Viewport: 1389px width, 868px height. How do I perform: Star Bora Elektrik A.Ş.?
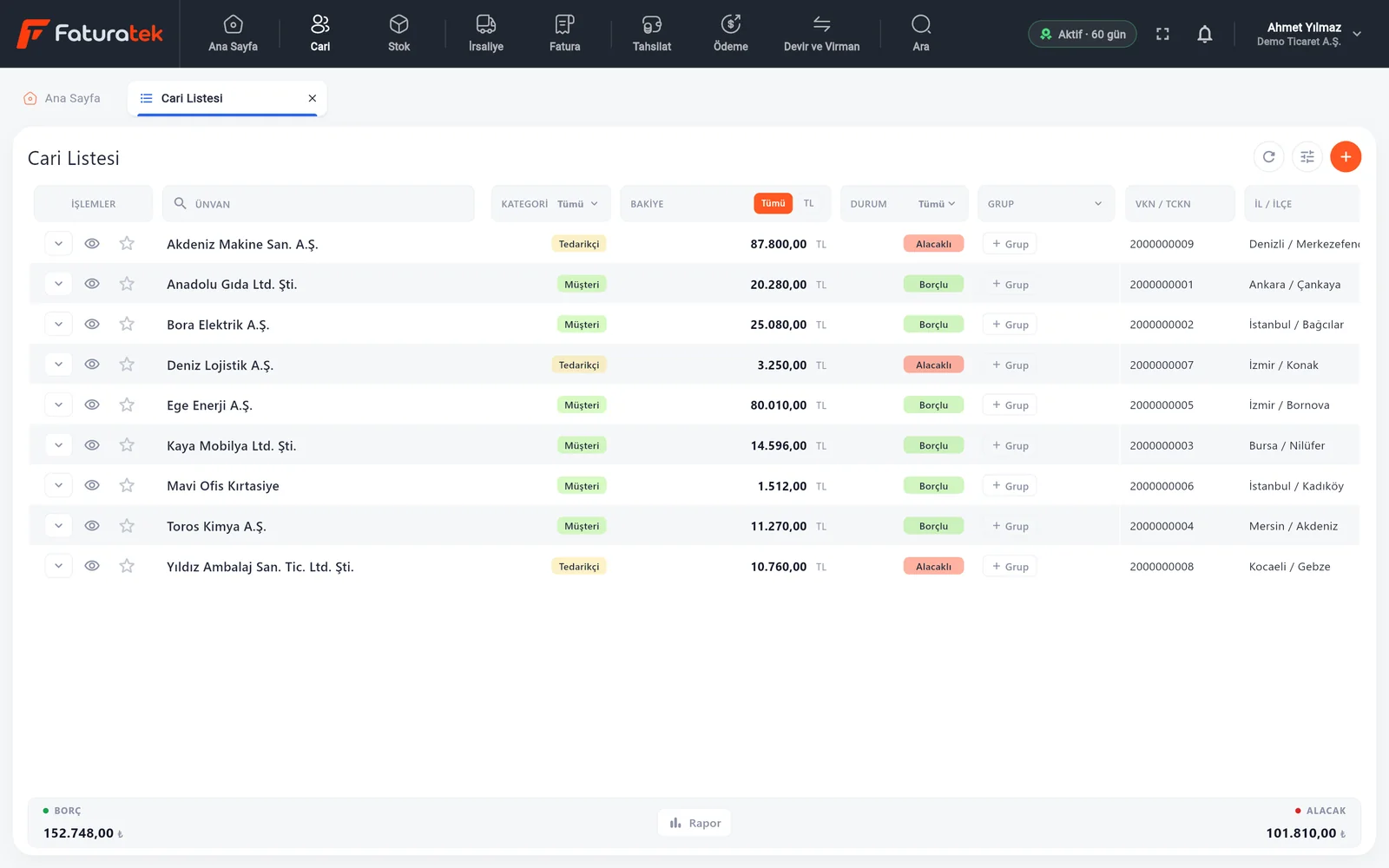click(127, 325)
